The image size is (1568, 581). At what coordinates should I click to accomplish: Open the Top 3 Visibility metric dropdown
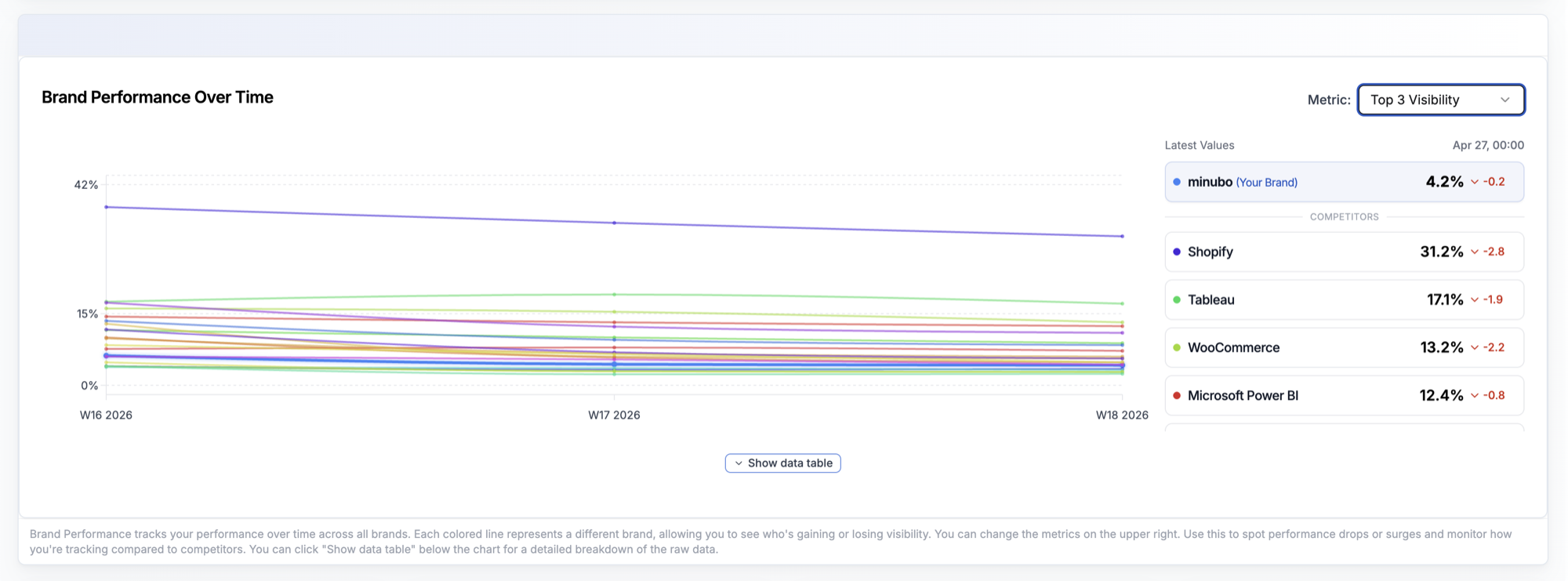(1441, 100)
